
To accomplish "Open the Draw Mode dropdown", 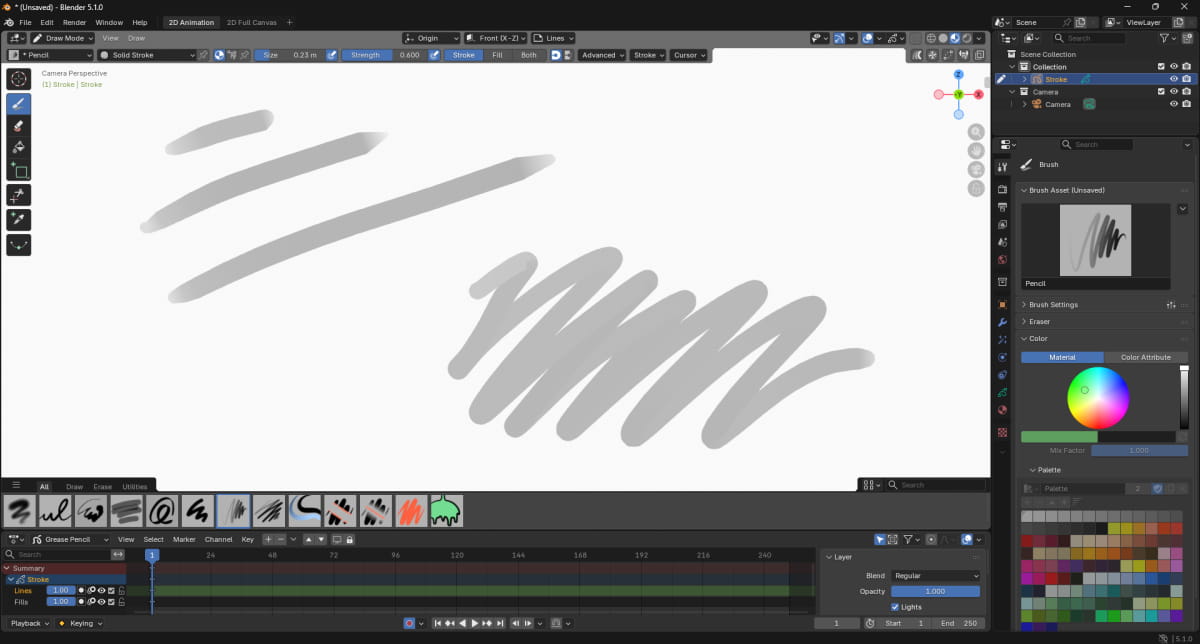I will (62, 38).
